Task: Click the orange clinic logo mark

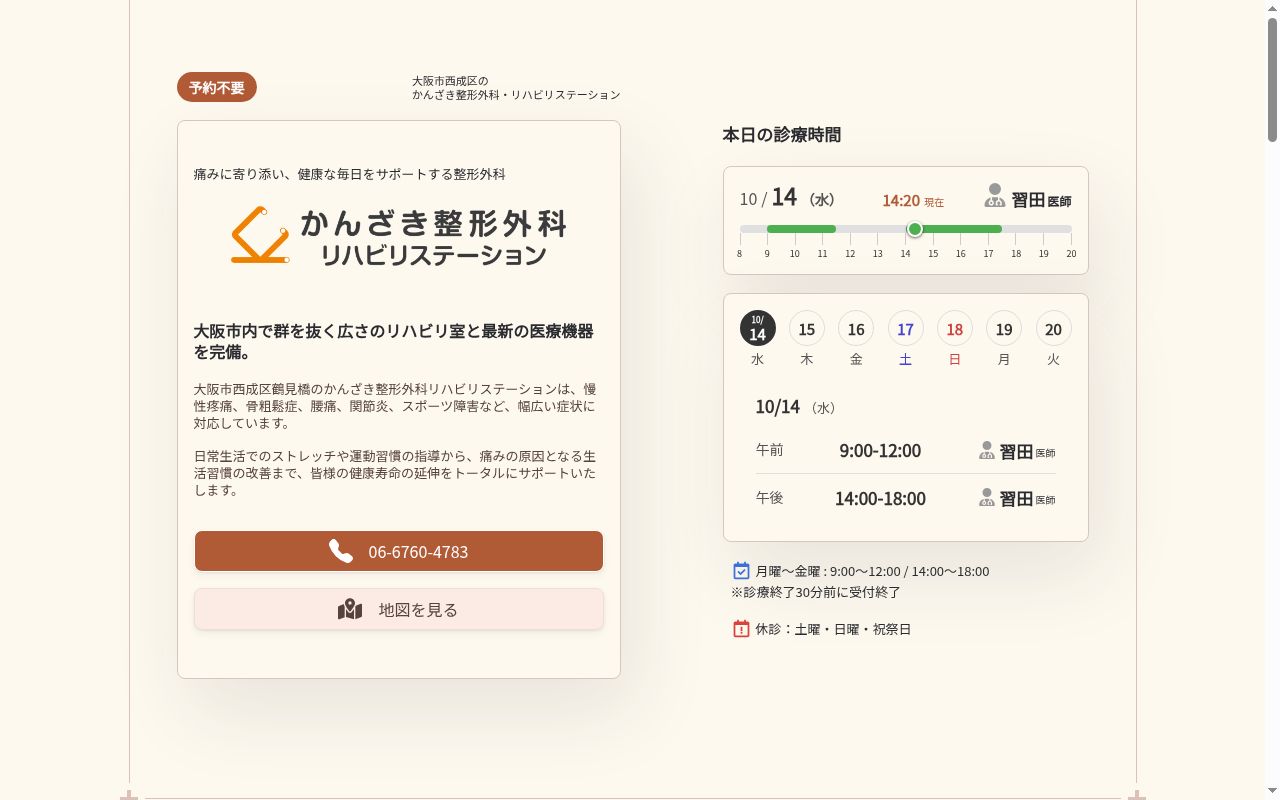Action: click(x=260, y=235)
